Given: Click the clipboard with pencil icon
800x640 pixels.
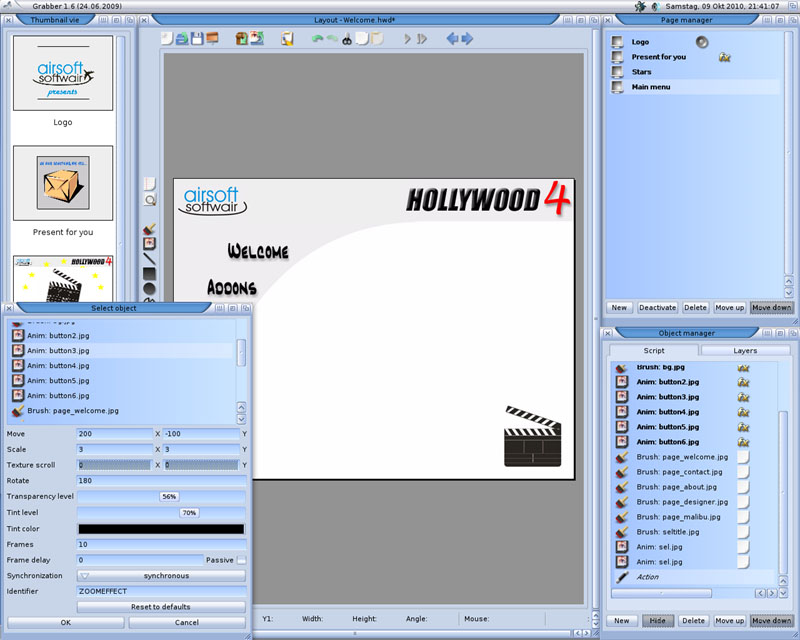Looking at the screenshot, I should [287, 38].
